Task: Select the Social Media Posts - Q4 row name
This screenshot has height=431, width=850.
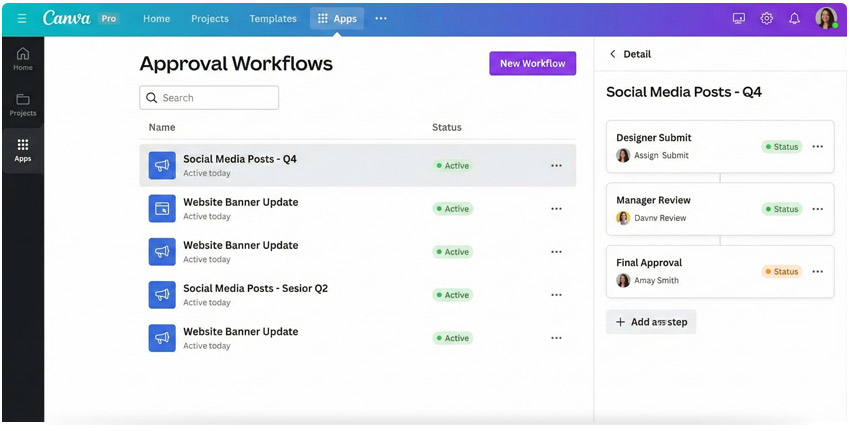Action: coord(240,159)
